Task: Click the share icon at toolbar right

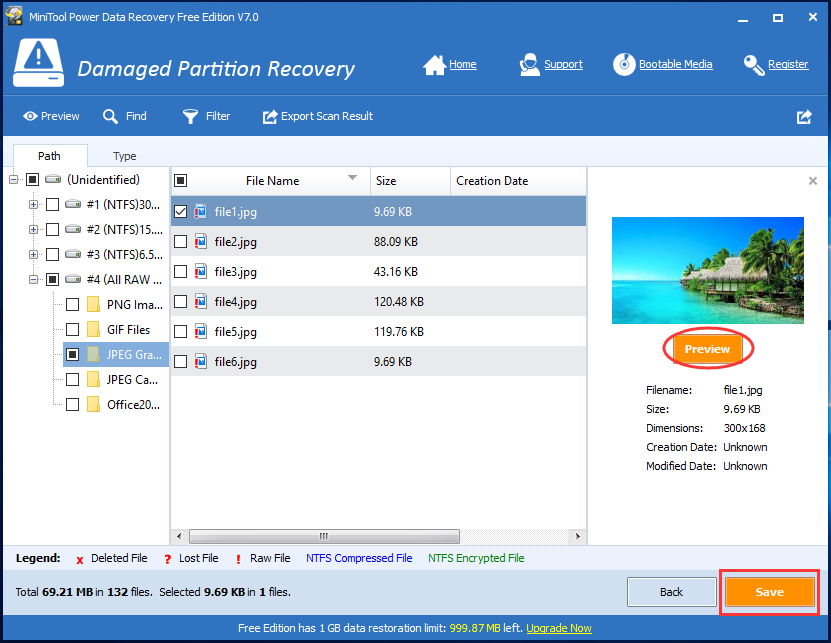Action: pos(804,117)
